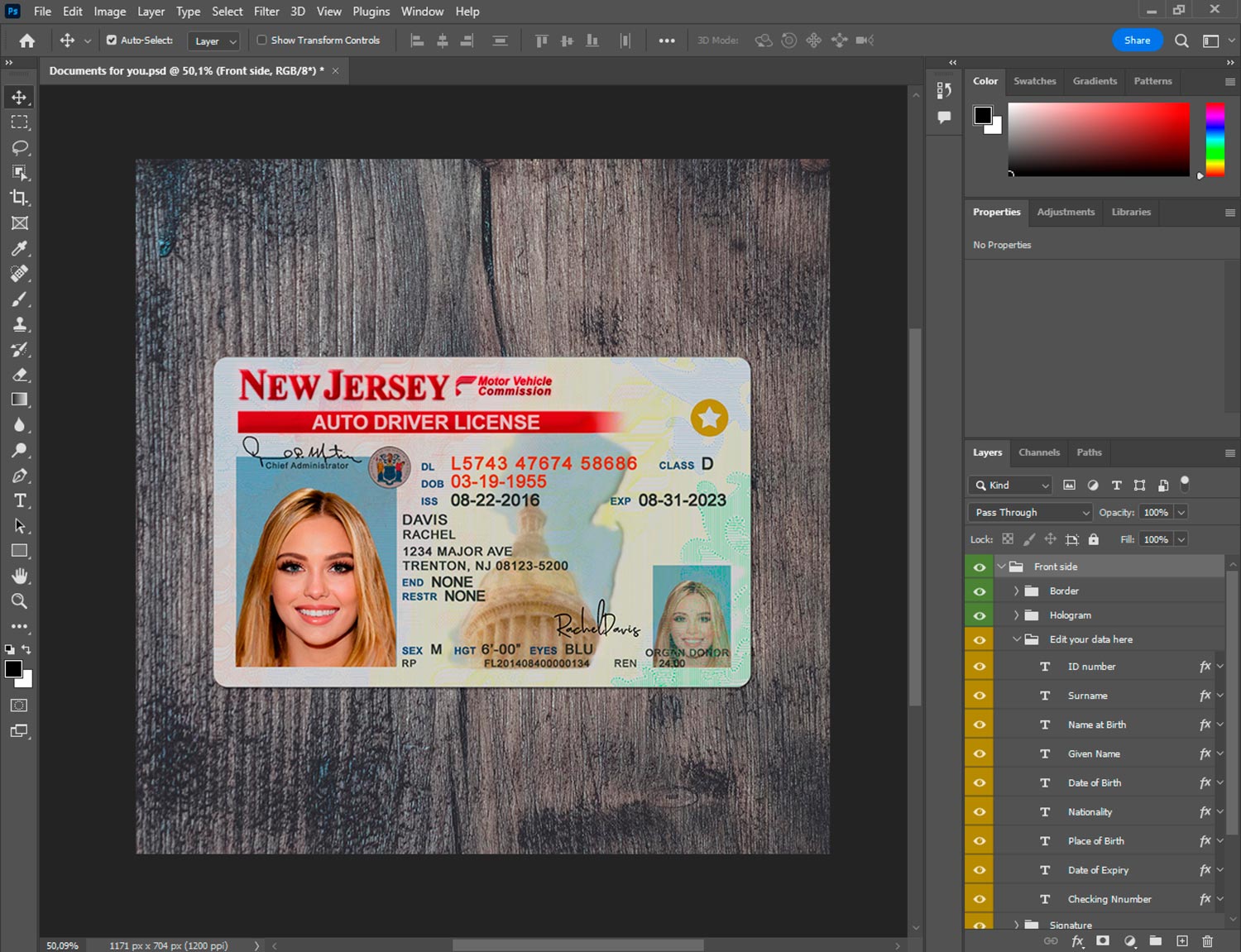This screenshot has height=952, width=1241.
Task: Select the Lasso tool
Action: [19, 147]
